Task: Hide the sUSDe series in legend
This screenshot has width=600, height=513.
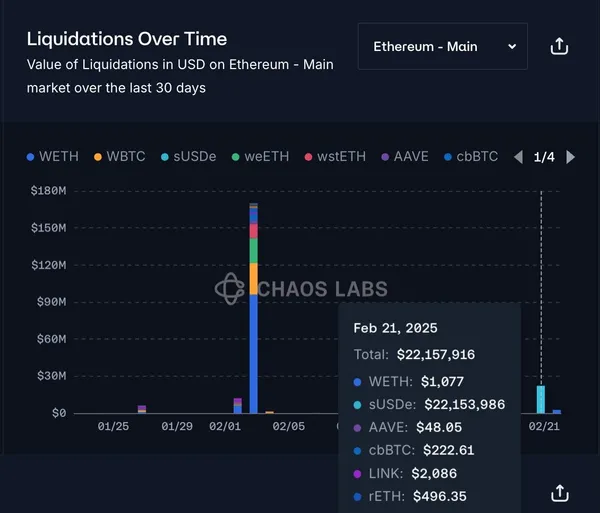Action: pos(187,157)
